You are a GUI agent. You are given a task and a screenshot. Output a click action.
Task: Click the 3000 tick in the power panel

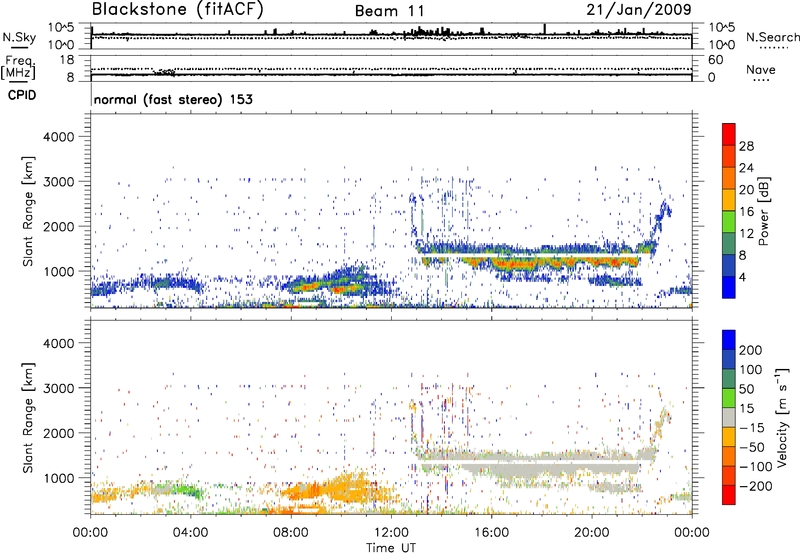(x=58, y=182)
